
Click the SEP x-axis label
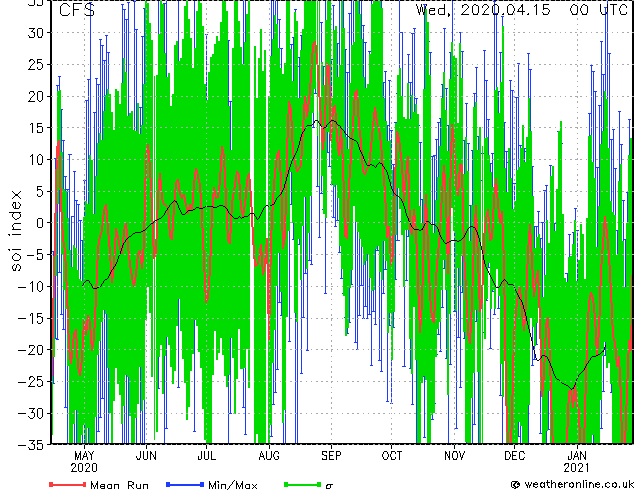(331, 456)
